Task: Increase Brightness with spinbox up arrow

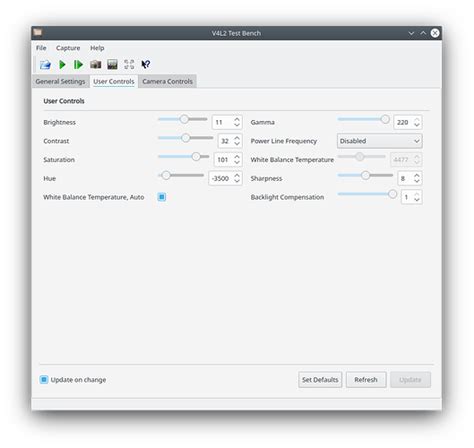Action: 237,119
